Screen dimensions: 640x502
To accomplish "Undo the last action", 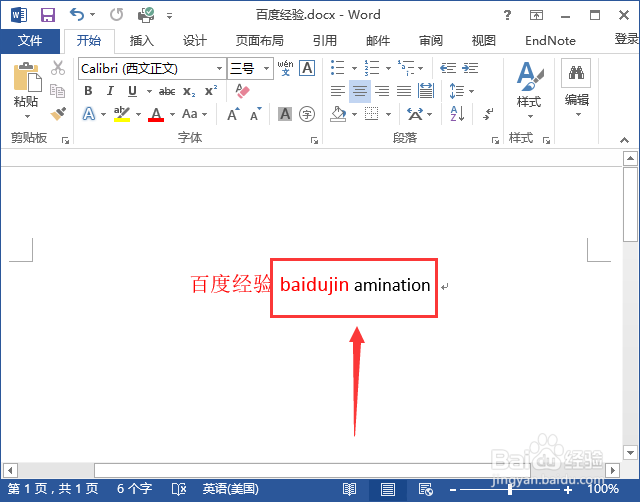I will [77, 15].
